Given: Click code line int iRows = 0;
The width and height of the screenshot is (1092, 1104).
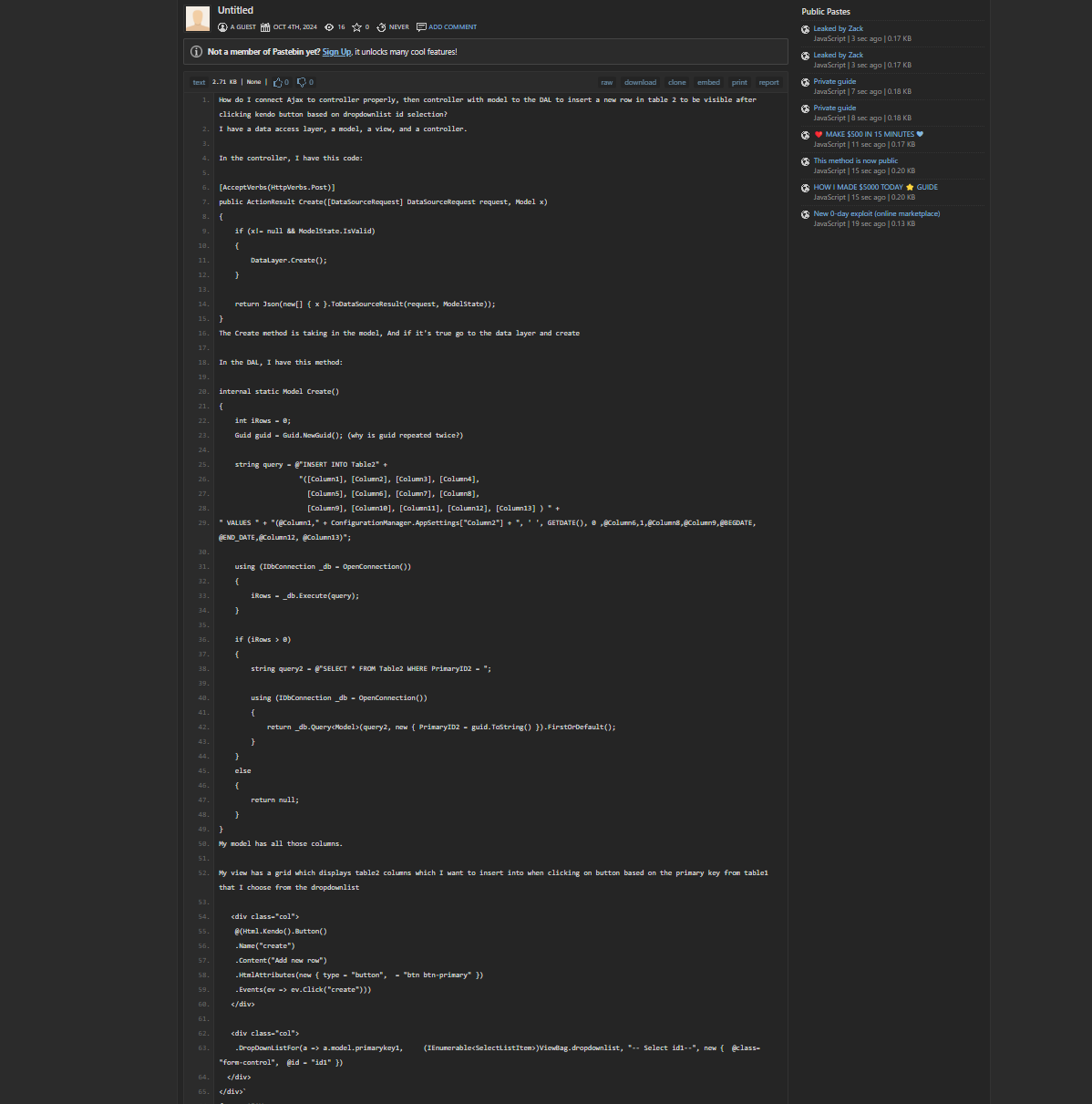Looking at the screenshot, I should click(x=263, y=420).
